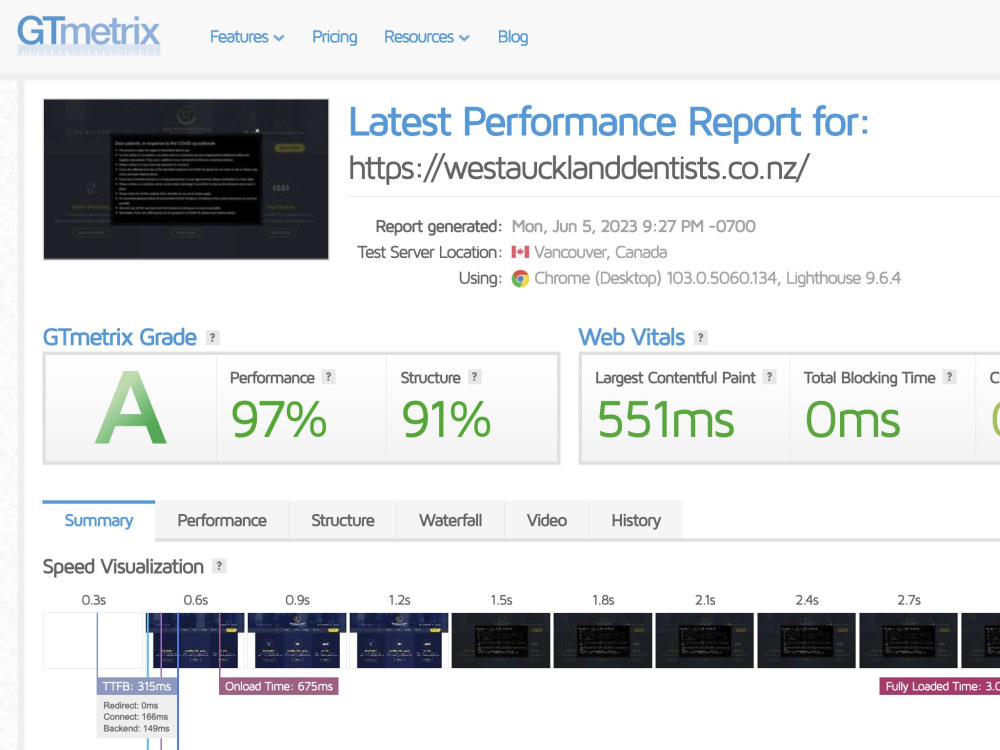This screenshot has width=1000, height=750.
Task: Click the grade A letter
Action: click(x=131, y=409)
